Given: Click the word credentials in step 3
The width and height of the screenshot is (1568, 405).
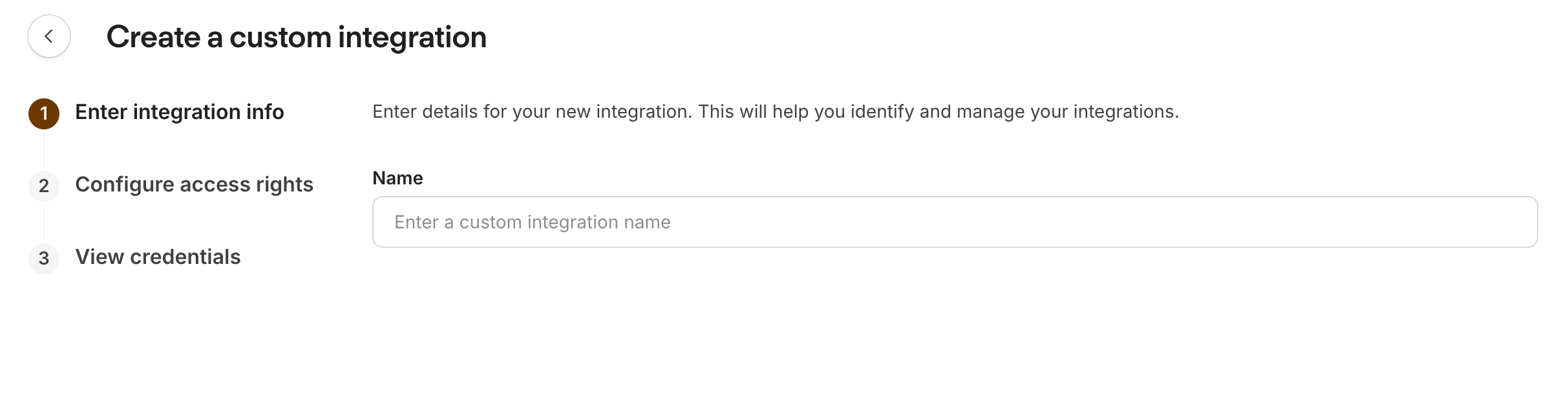Looking at the screenshot, I should point(185,257).
